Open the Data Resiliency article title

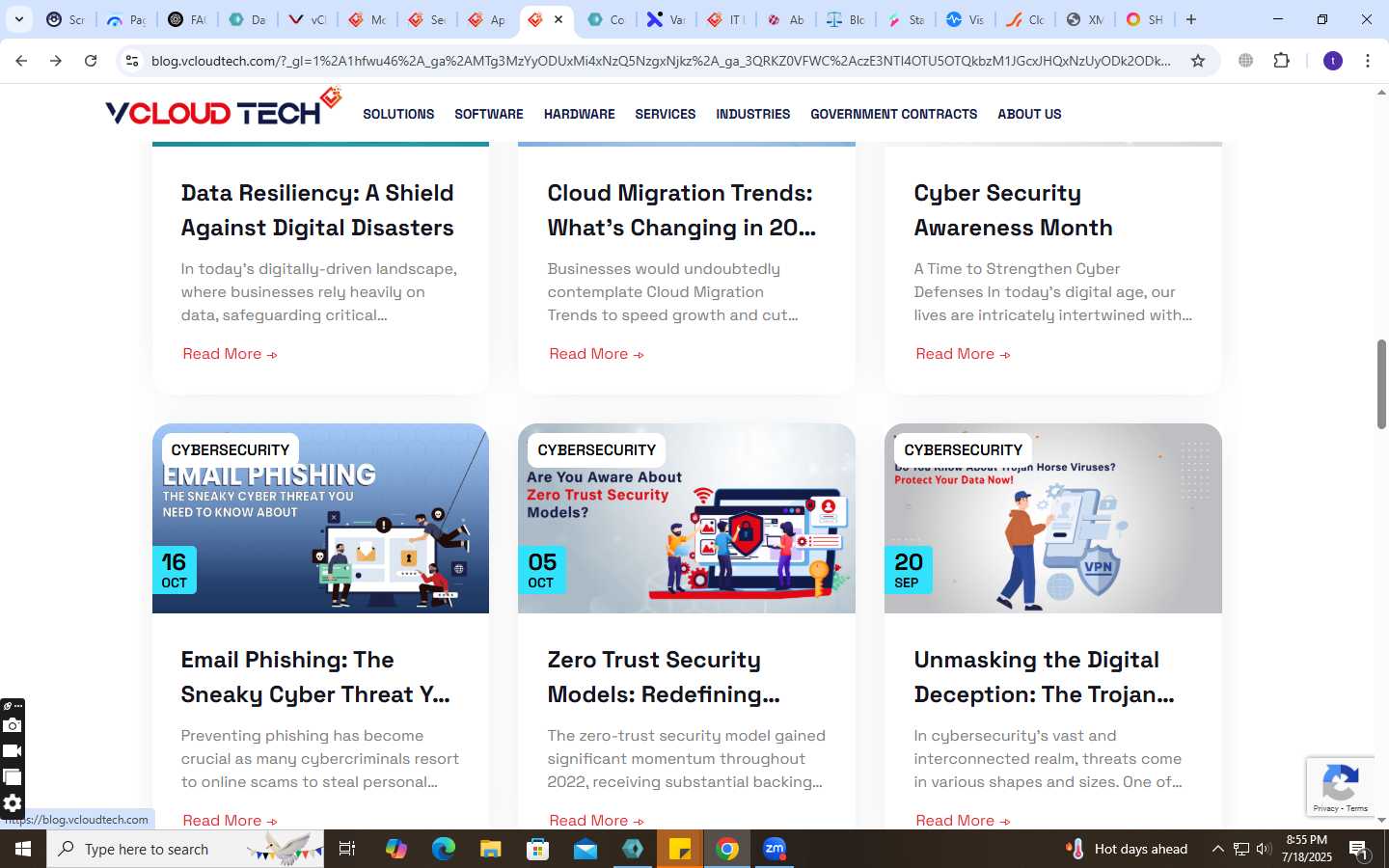coord(317,210)
